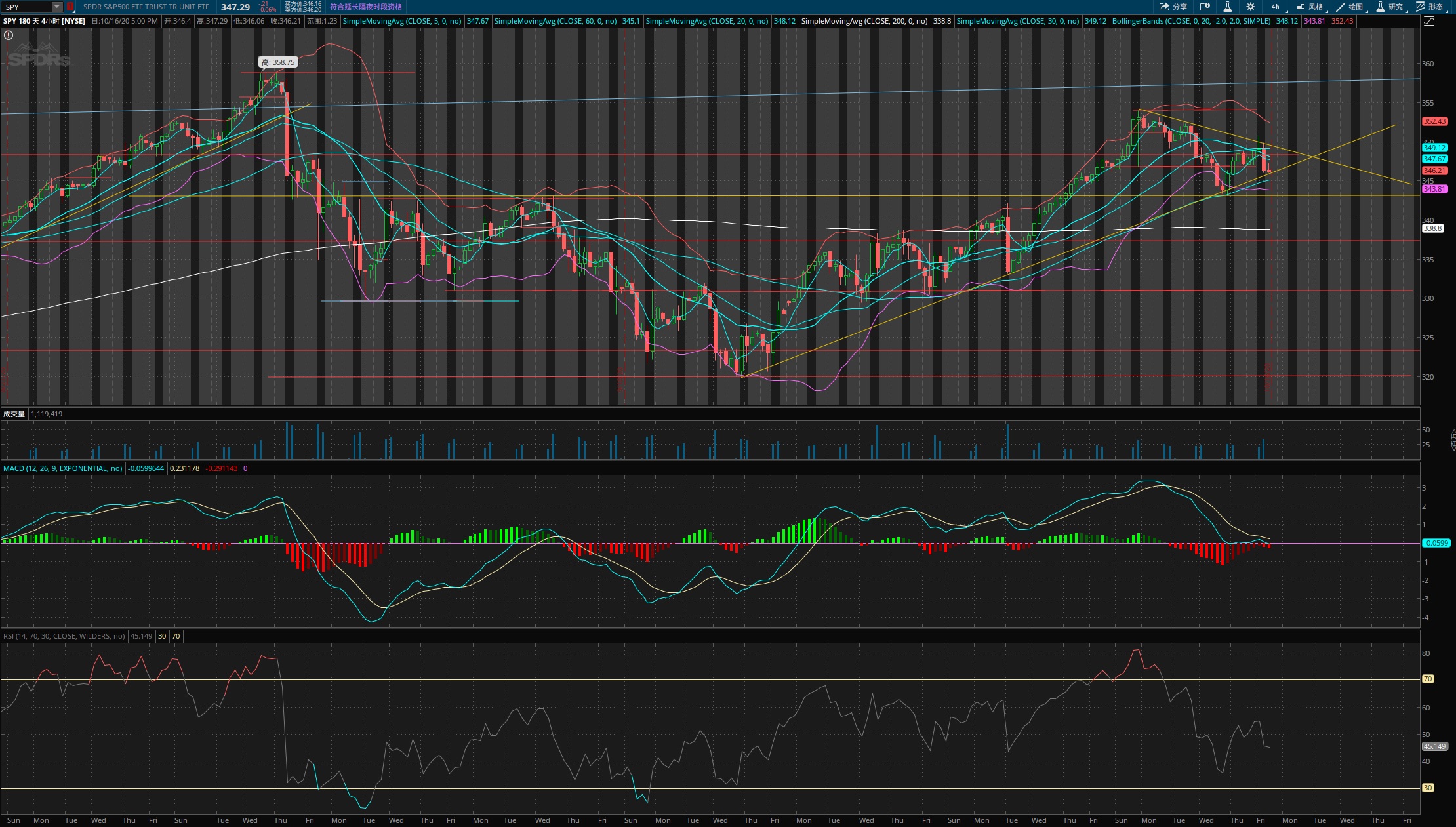Click the BollingerBands study label
This screenshot has height=827, width=1456.
point(1190,21)
